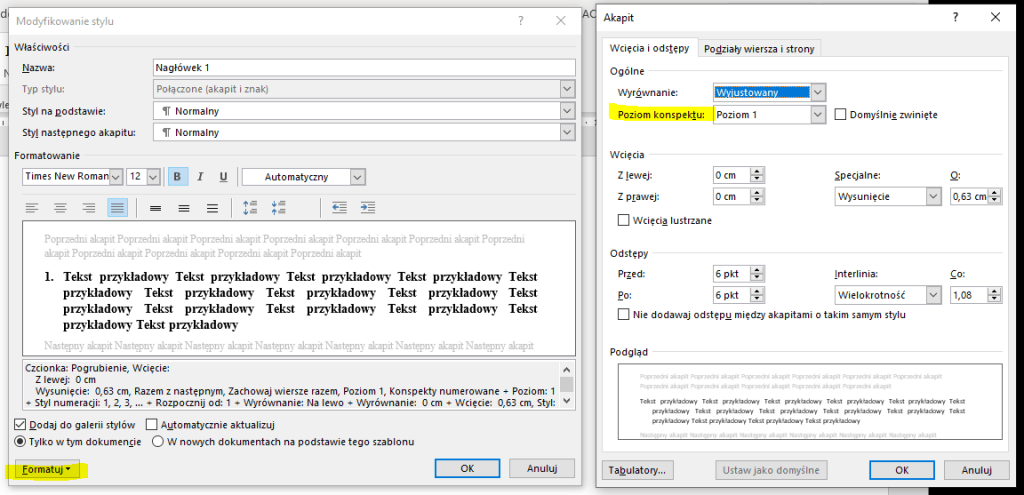Enable 'Automatycznie aktualizuj' checkbox
This screenshot has width=1024, height=495.
[152, 426]
